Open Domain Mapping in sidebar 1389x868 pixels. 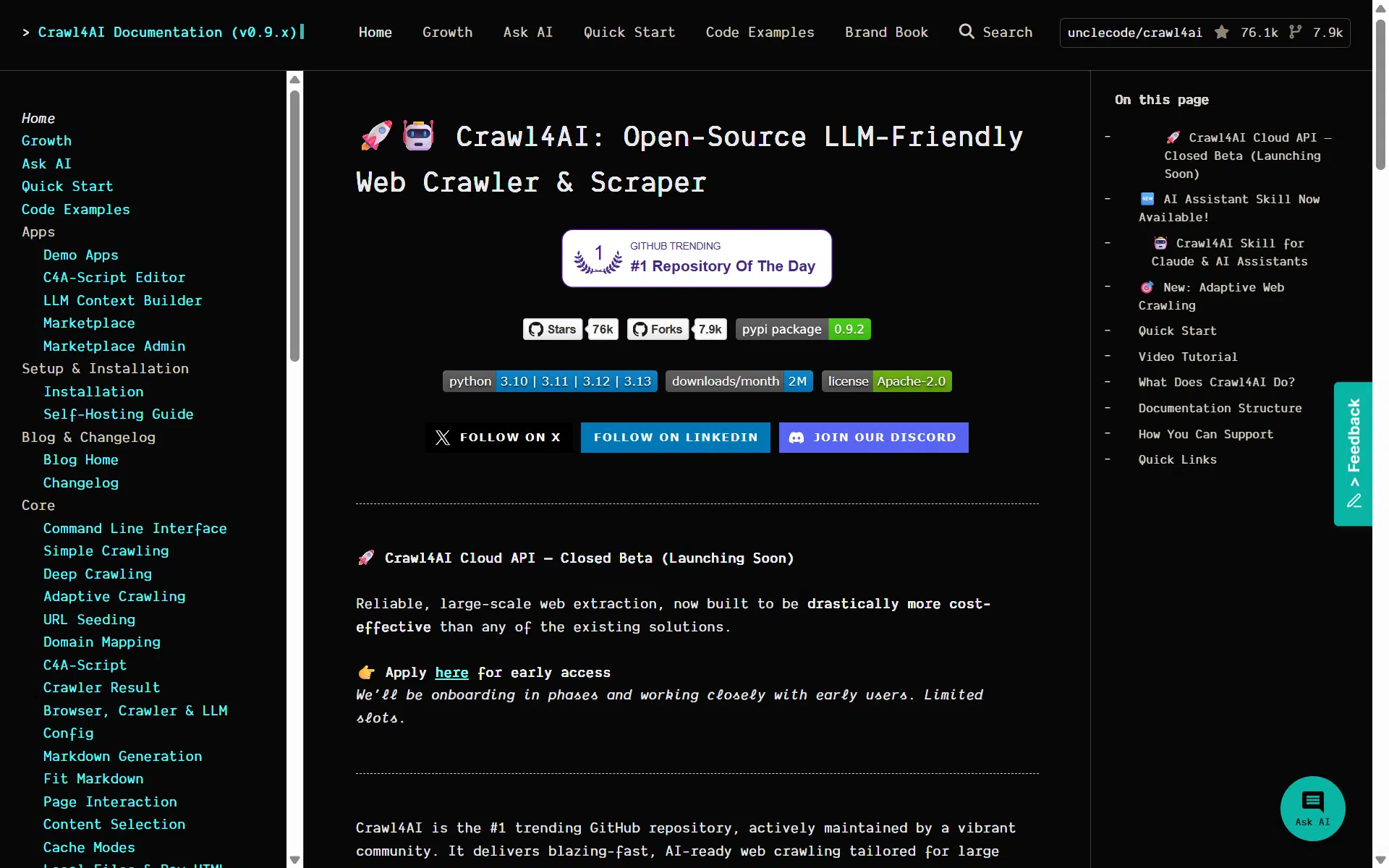pyautogui.click(x=102, y=642)
